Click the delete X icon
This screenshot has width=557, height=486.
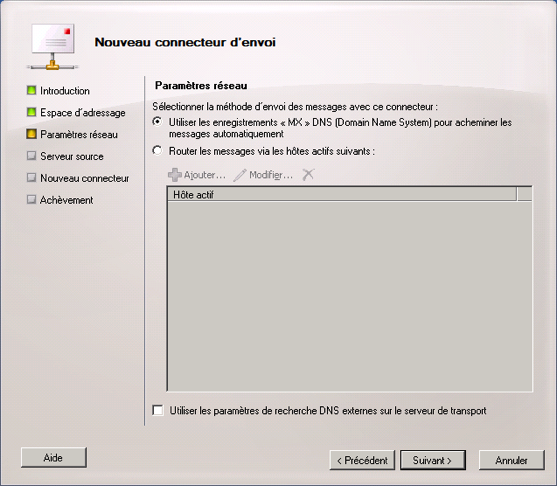click(x=308, y=174)
